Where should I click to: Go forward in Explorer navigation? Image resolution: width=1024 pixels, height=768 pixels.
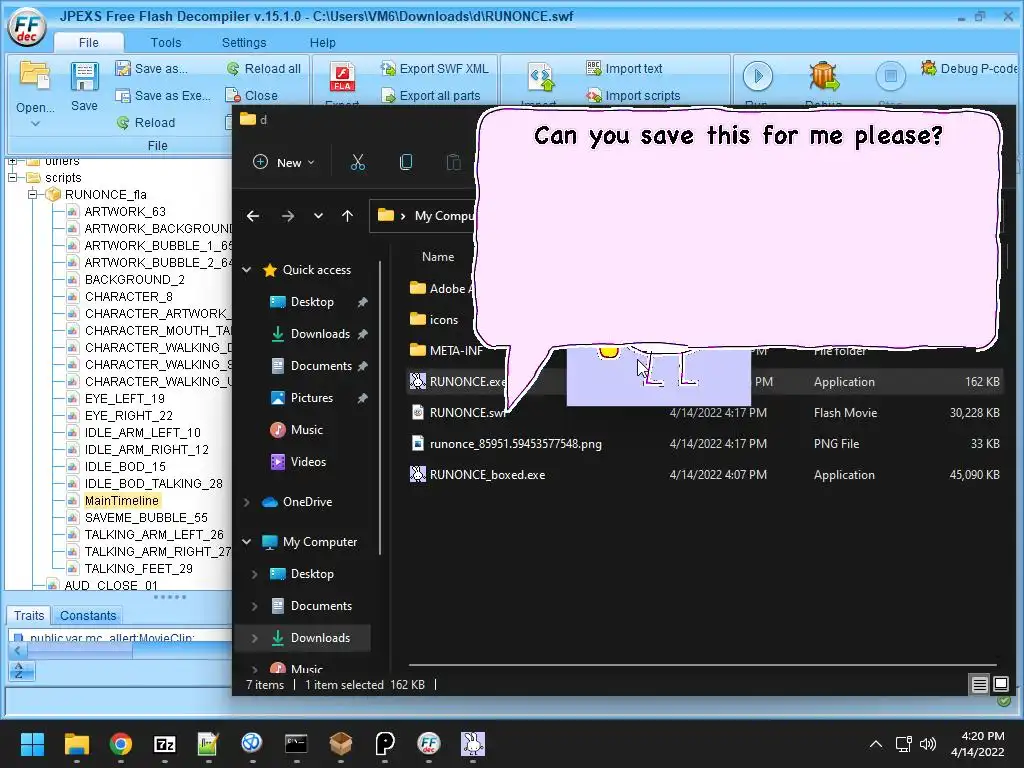(287, 216)
